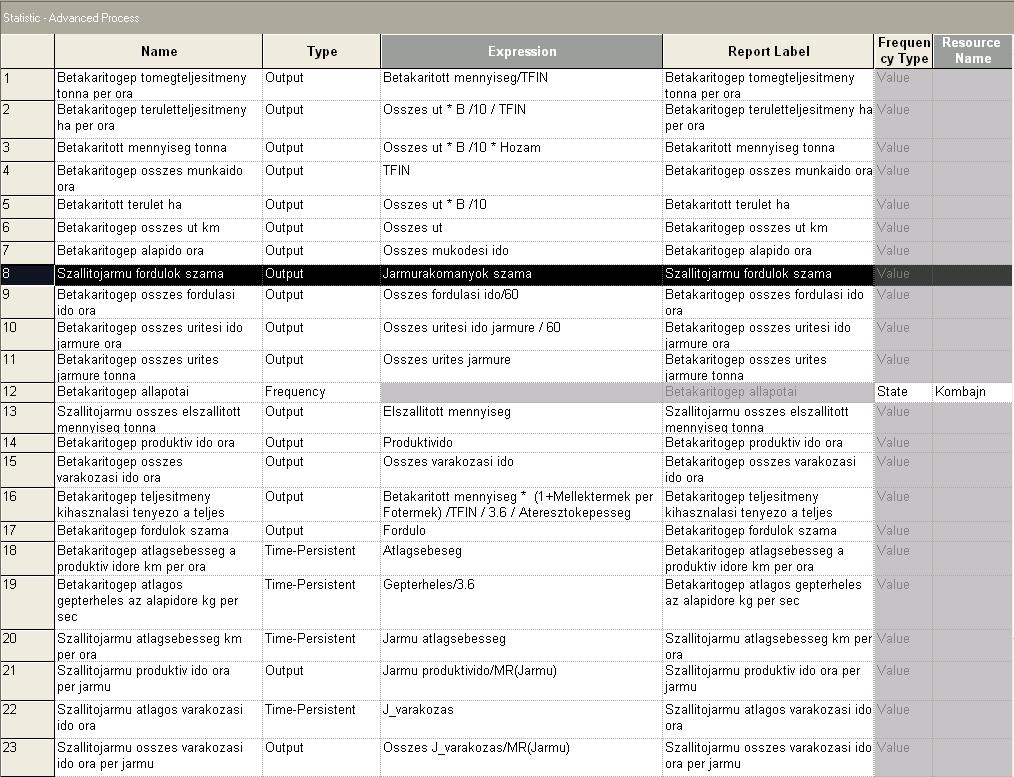The image size is (1014, 777).
Task: Click the 'Output' type cell in row 1
Action: coord(321,85)
